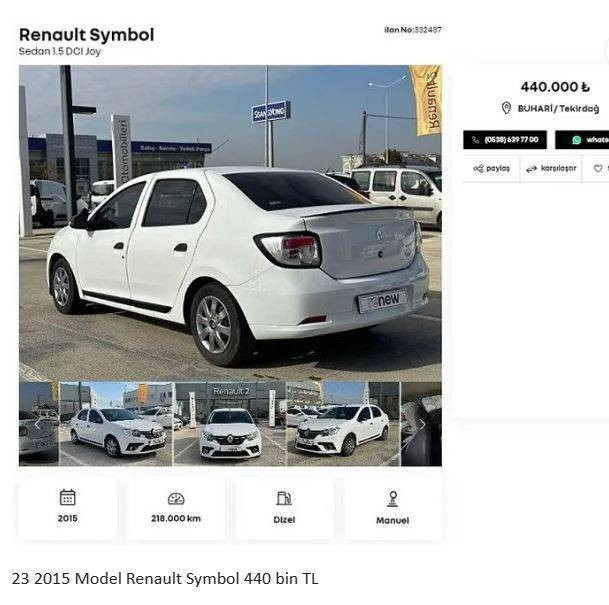Click the calendar year icon
Viewport: 609px width, 605px height.
[x=68, y=497]
